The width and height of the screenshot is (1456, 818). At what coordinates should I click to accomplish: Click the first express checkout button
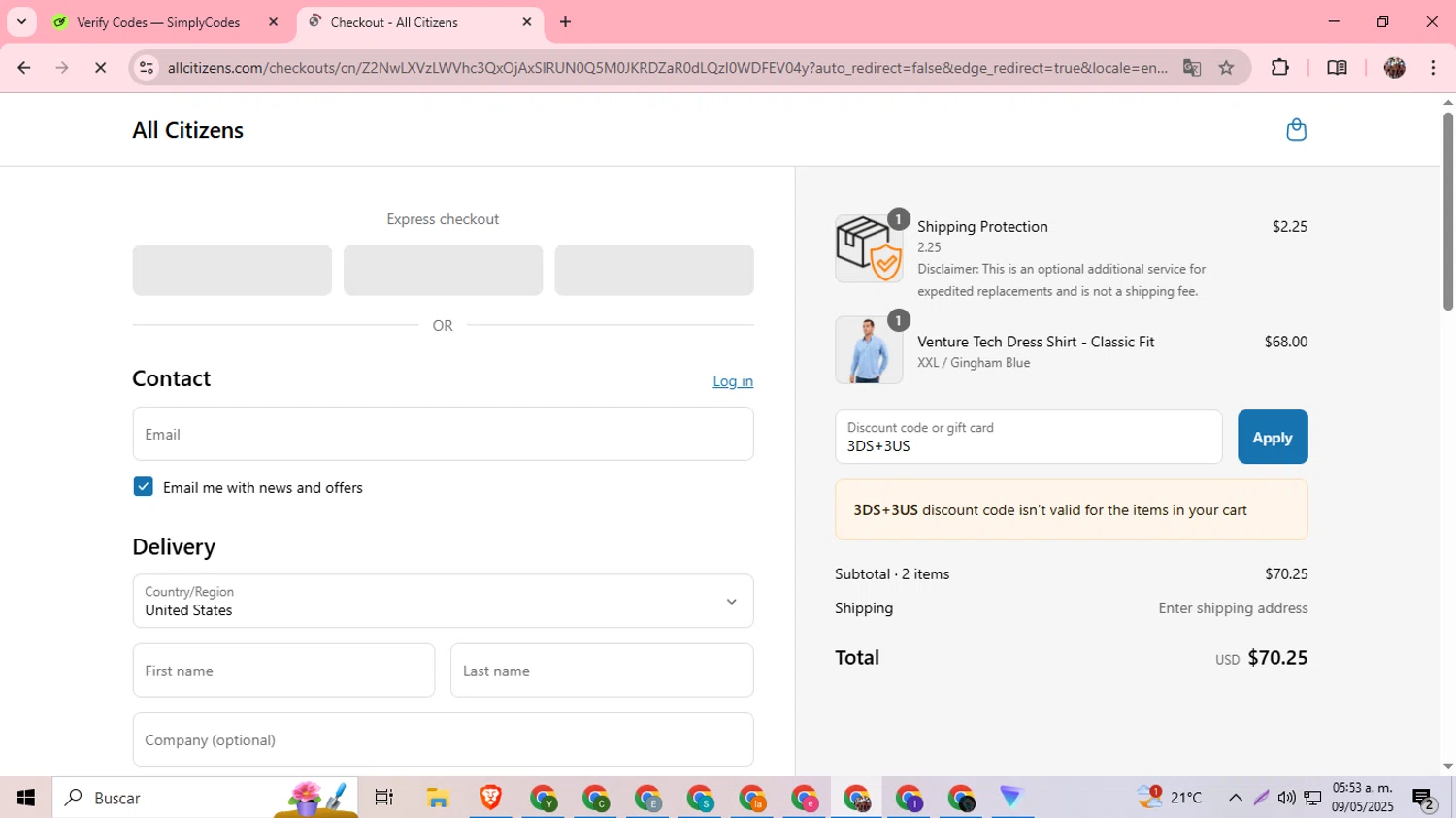click(232, 270)
